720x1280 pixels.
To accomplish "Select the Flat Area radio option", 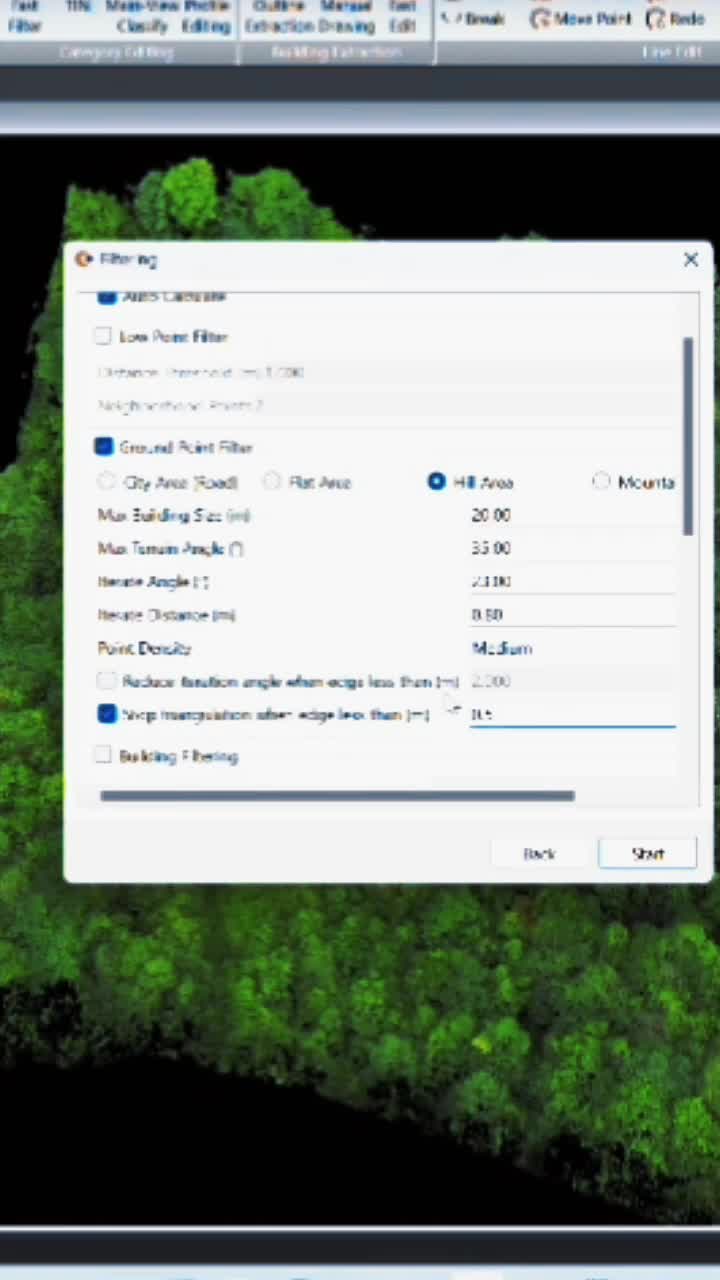I will pos(272,482).
